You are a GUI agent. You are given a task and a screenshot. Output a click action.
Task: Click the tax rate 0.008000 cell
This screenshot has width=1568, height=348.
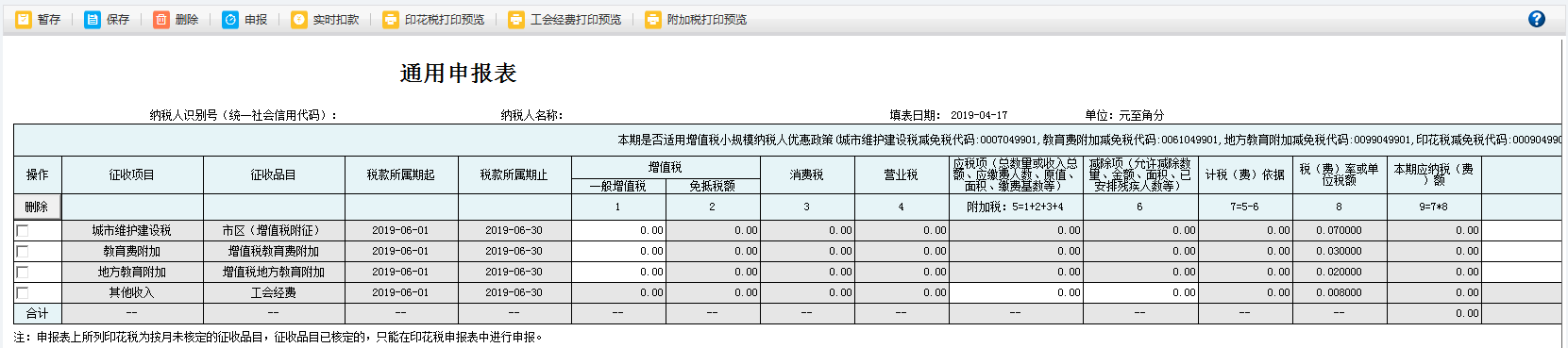(1340, 292)
